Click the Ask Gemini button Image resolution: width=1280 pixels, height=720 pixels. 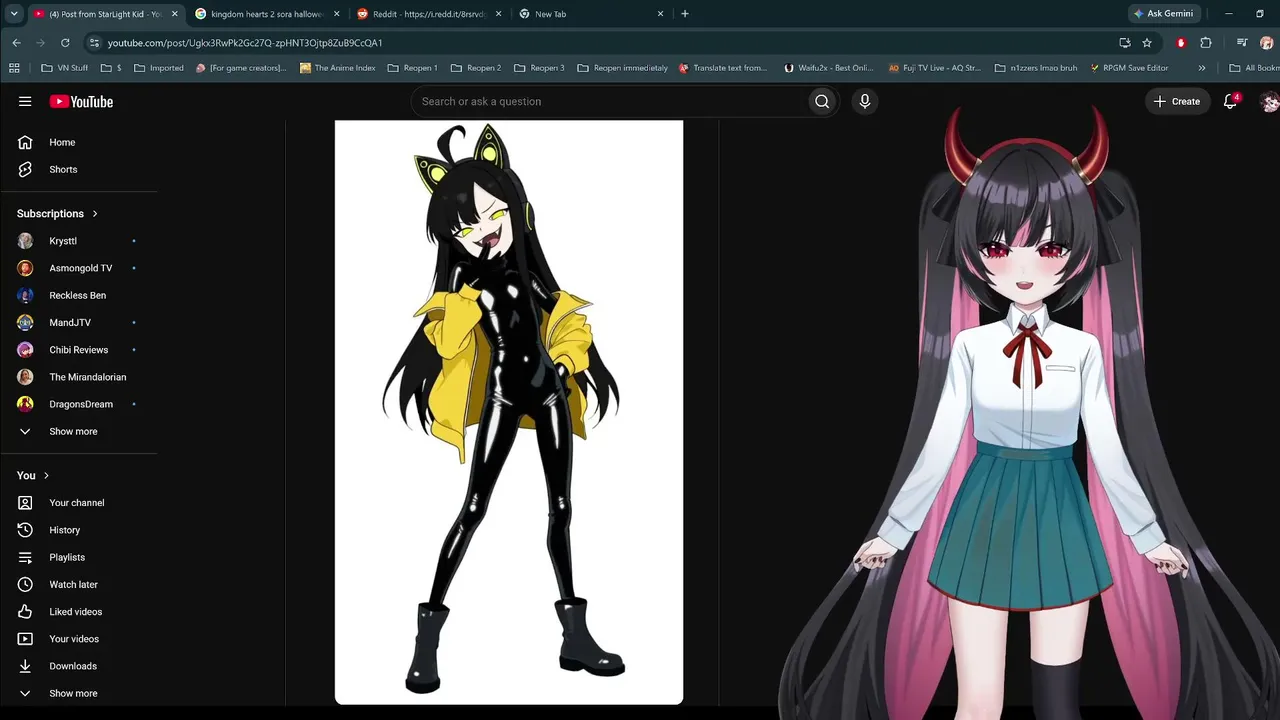tap(1163, 14)
